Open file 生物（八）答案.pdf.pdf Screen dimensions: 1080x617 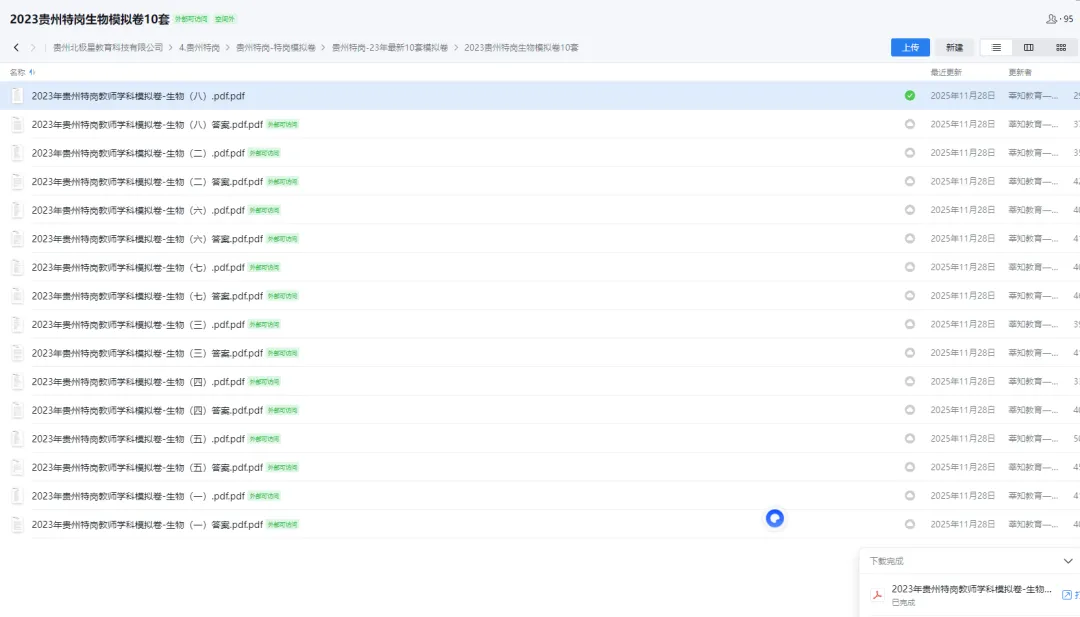(x=147, y=125)
